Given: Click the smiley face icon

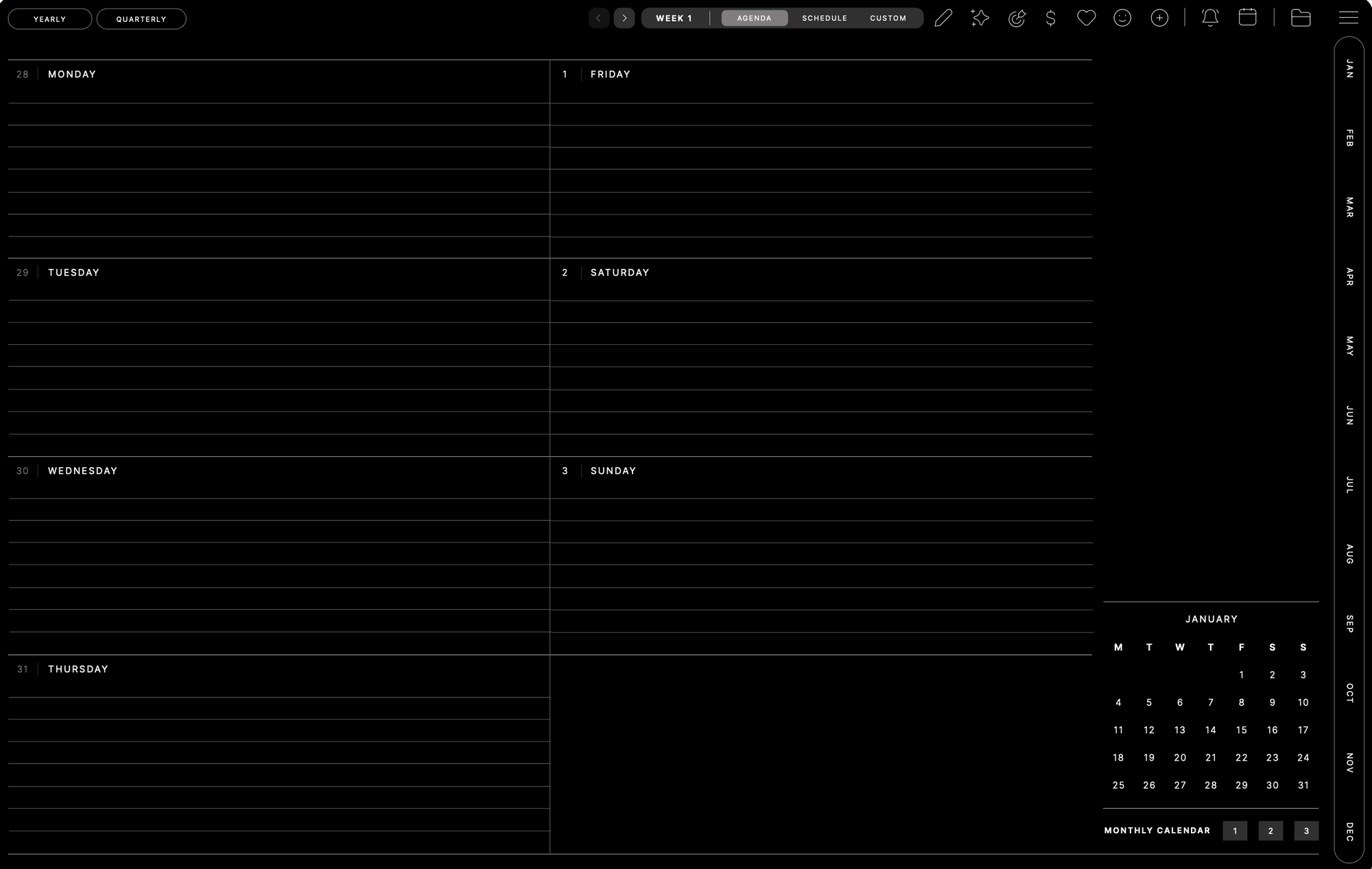Looking at the screenshot, I should pos(1122,18).
